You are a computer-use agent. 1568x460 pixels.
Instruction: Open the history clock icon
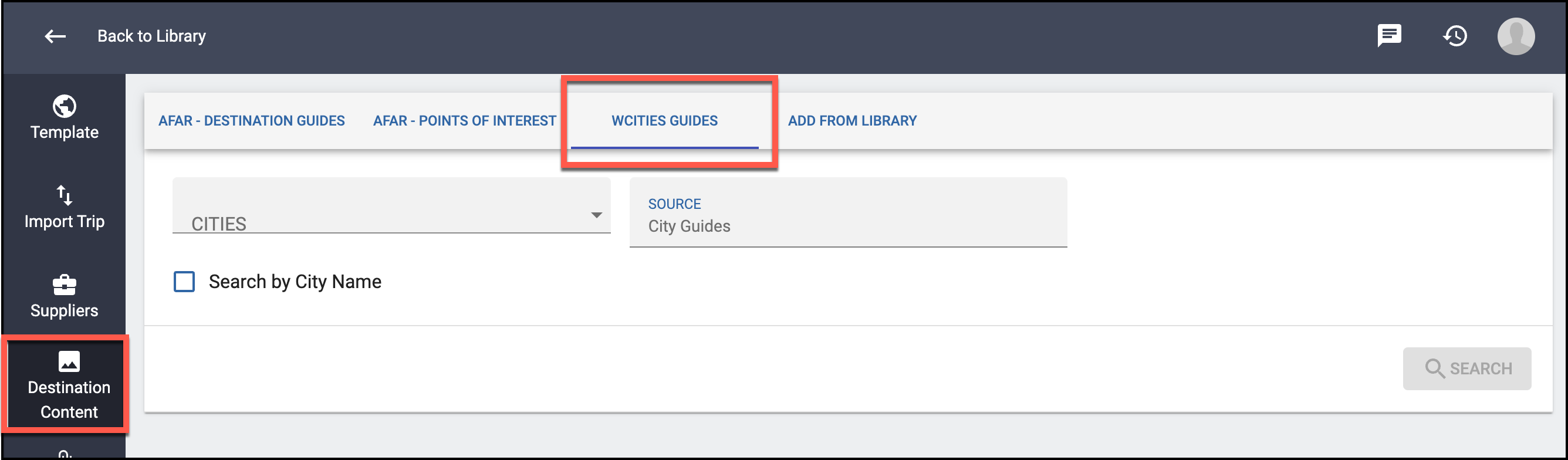click(1455, 36)
